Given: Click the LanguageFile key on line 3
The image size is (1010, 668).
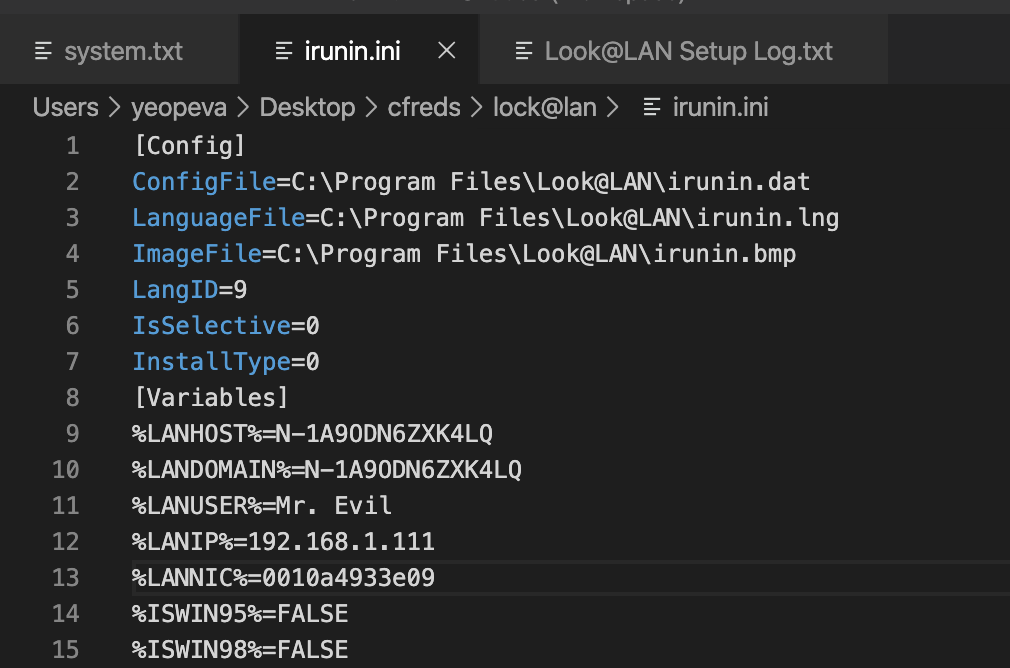Looking at the screenshot, I should (x=219, y=218).
